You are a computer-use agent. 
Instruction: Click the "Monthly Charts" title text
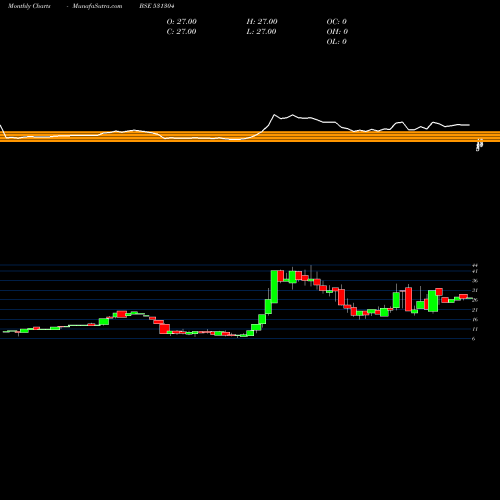[29, 6]
